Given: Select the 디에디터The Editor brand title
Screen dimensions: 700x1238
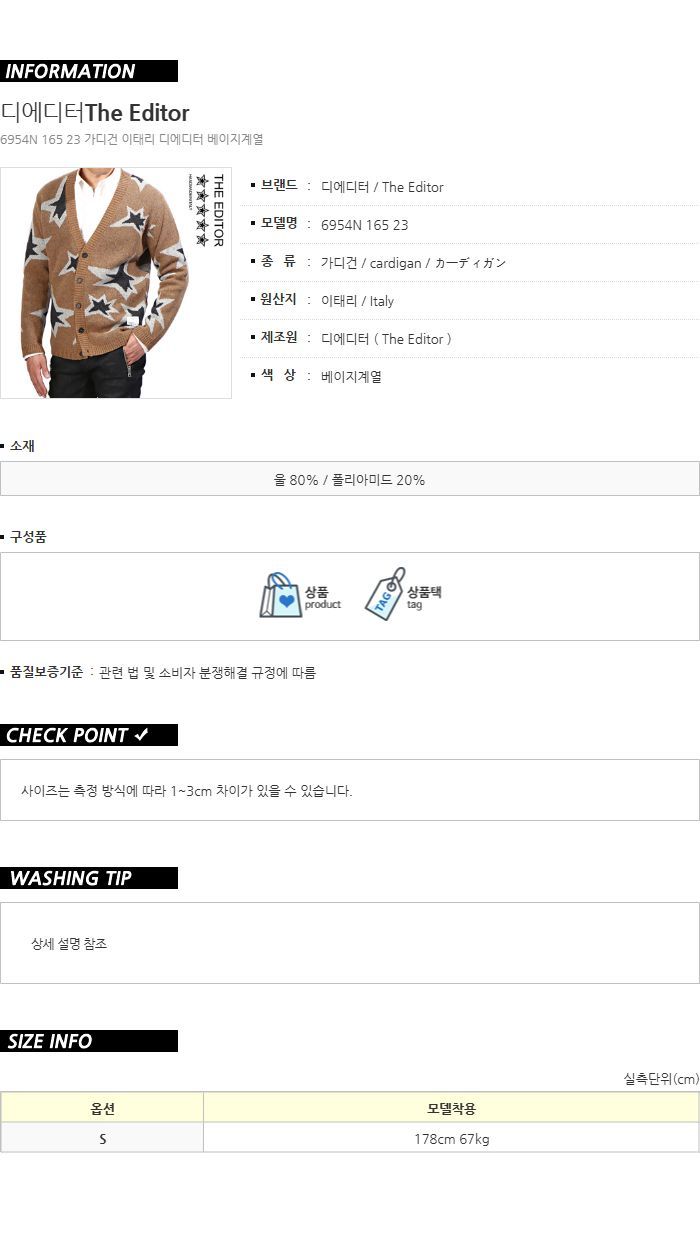Looking at the screenshot, I should point(95,112).
